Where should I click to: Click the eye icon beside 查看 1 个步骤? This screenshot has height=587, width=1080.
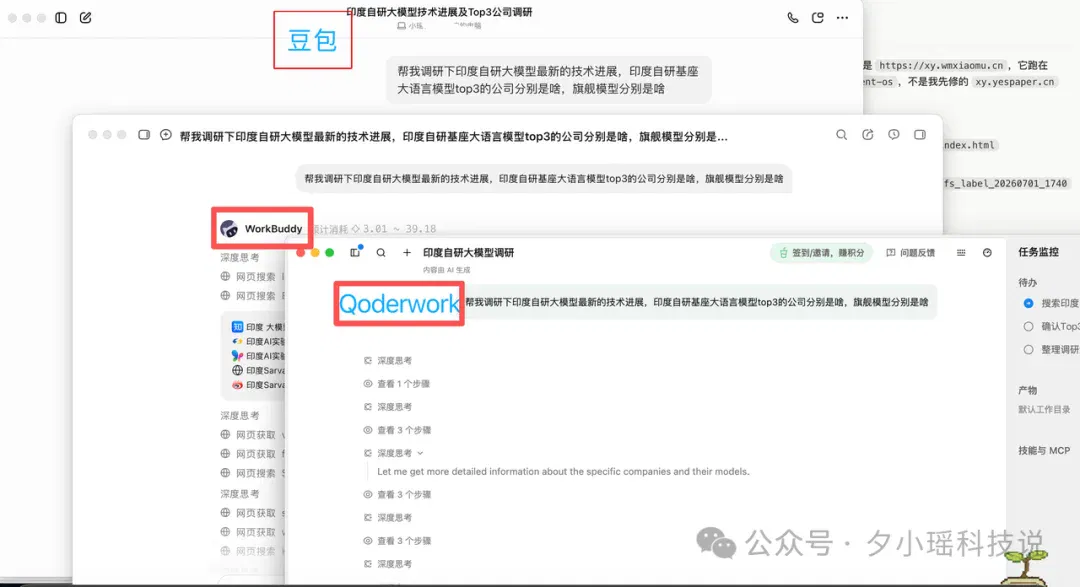(x=368, y=384)
